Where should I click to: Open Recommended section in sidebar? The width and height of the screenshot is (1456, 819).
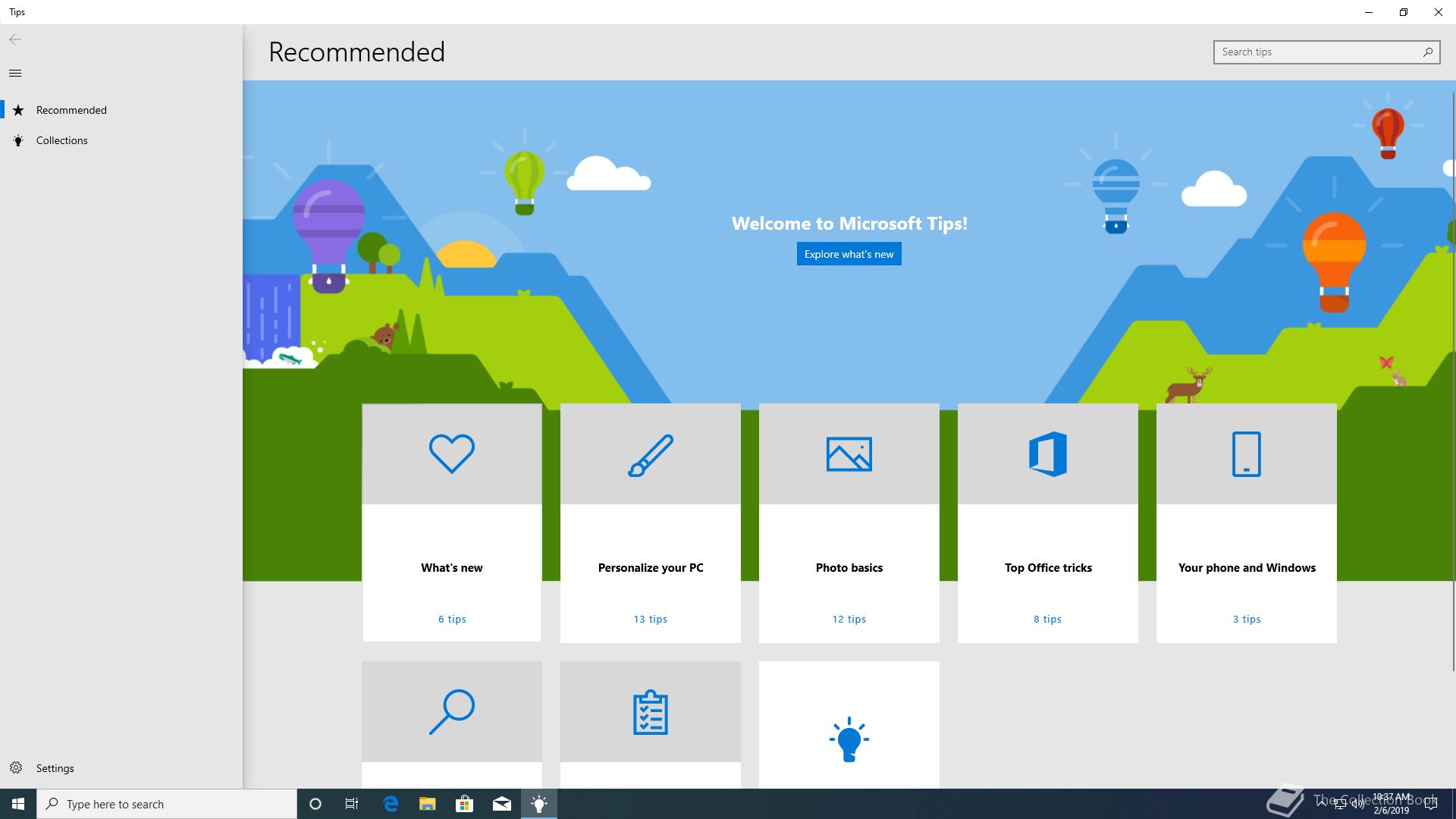(121, 110)
